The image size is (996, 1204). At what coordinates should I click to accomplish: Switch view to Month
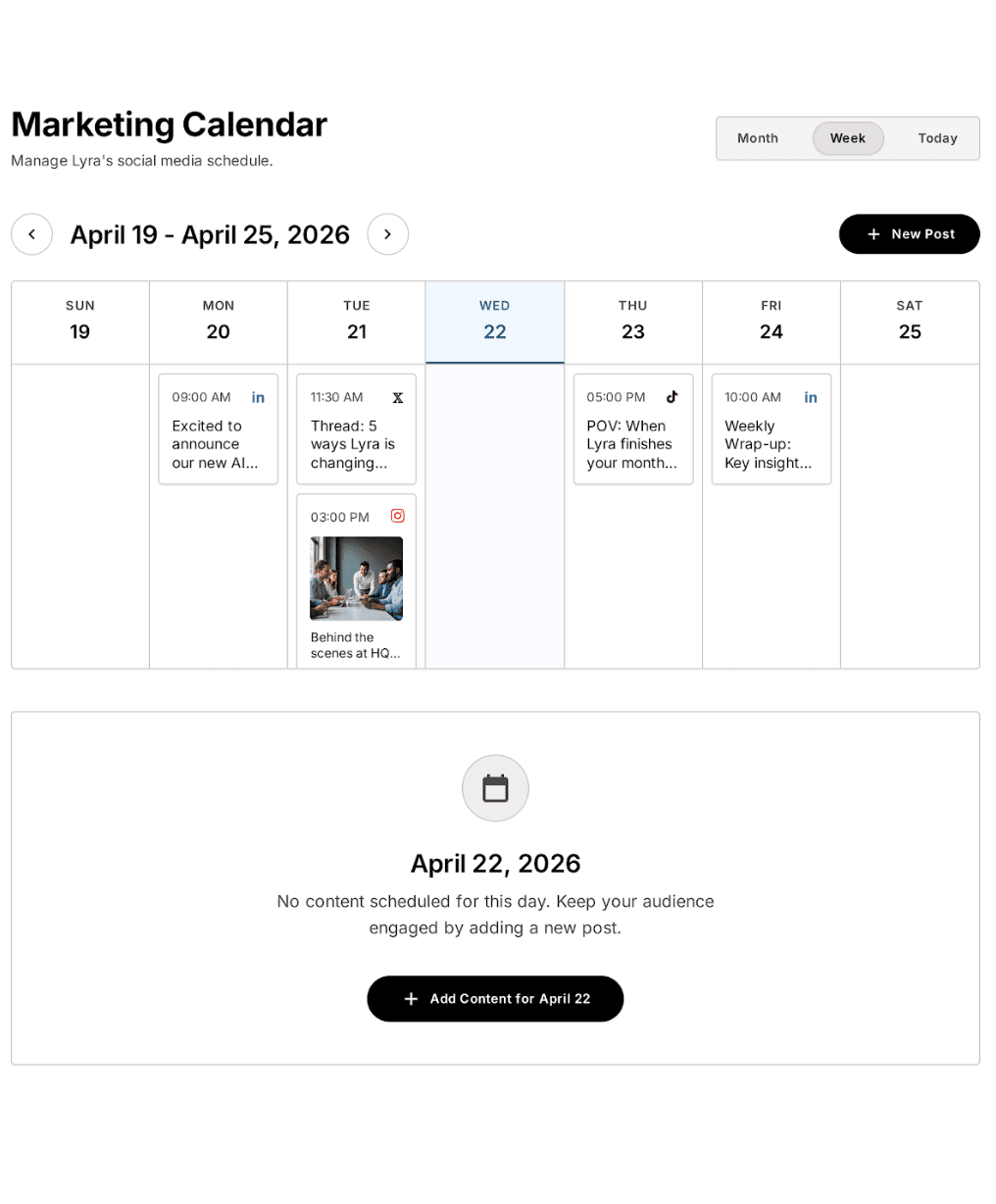[757, 138]
